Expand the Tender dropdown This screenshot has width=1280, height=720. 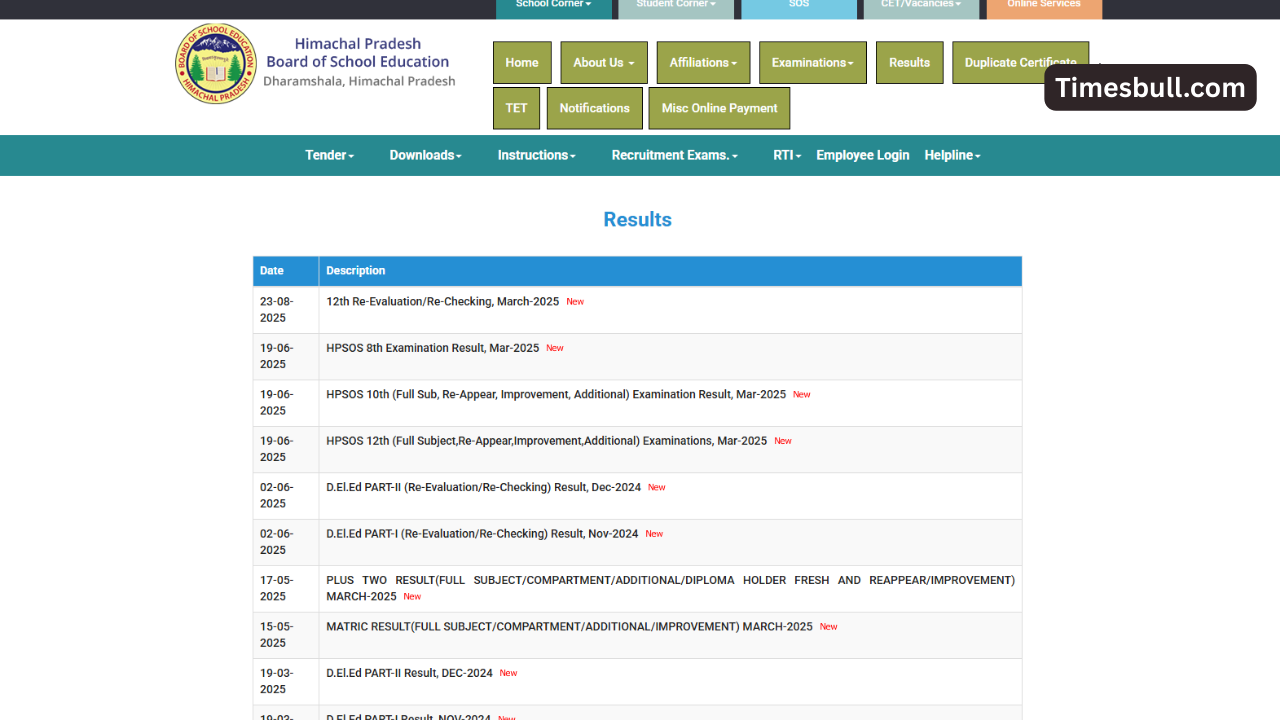click(x=329, y=155)
